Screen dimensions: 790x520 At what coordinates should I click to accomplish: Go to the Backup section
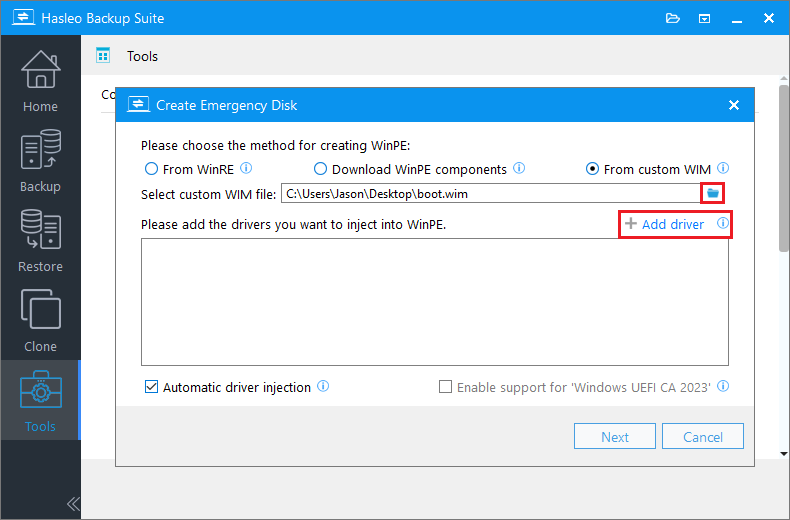[x=40, y=161]
